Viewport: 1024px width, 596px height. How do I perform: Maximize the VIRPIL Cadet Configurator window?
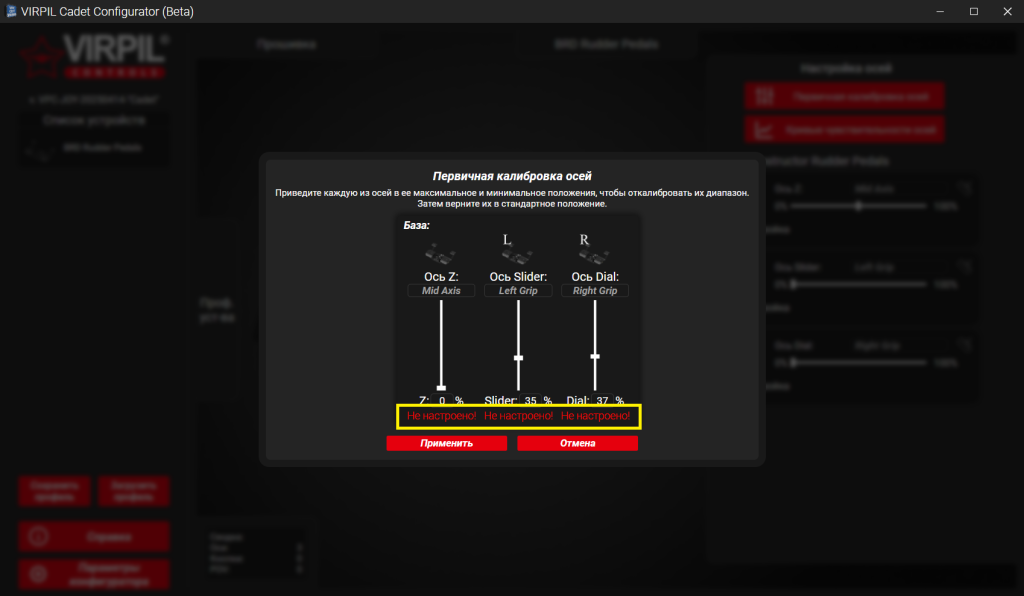(x=974, y=11)
